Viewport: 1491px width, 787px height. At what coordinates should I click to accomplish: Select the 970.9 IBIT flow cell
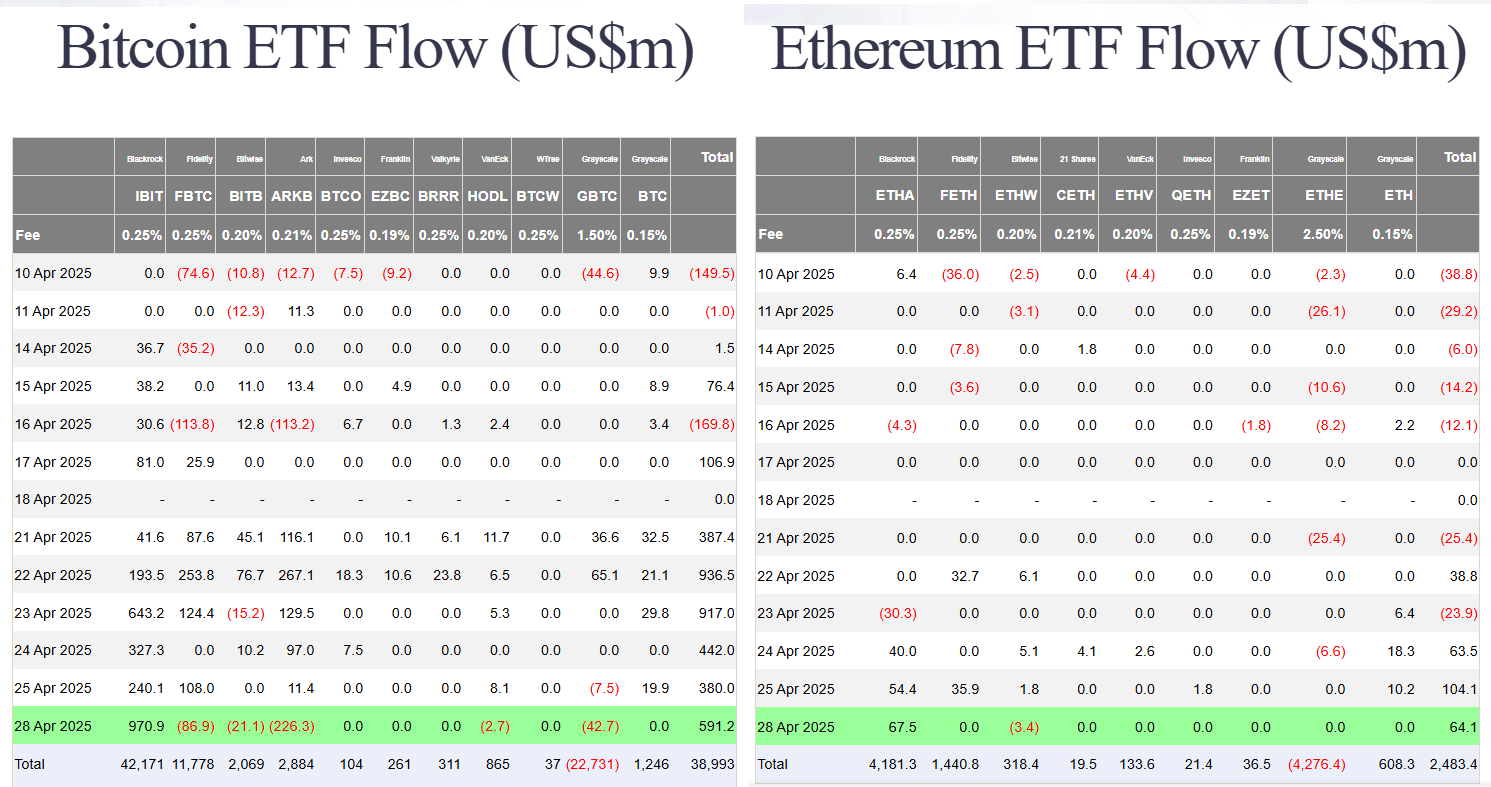(143, 726)
